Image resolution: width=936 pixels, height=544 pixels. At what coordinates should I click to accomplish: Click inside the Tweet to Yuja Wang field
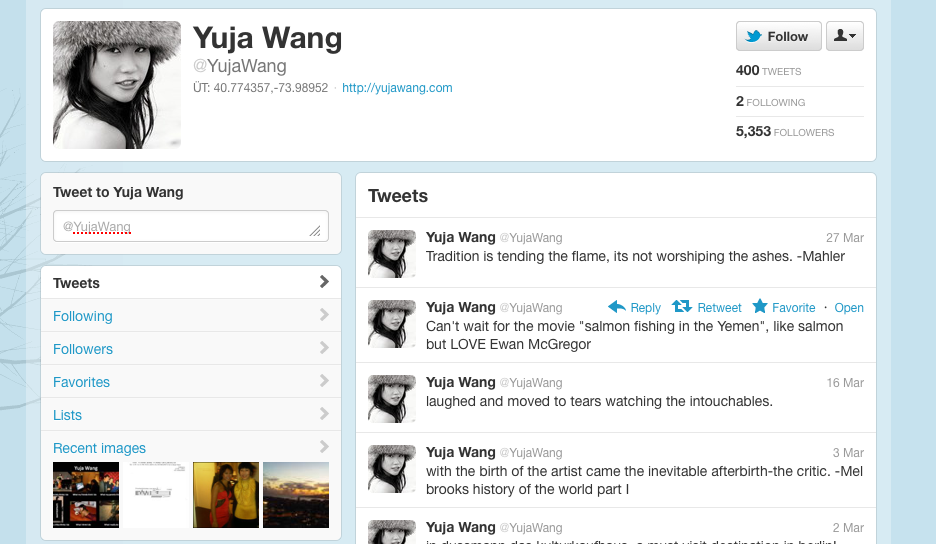pyautogui.click(x=191, y=226)
